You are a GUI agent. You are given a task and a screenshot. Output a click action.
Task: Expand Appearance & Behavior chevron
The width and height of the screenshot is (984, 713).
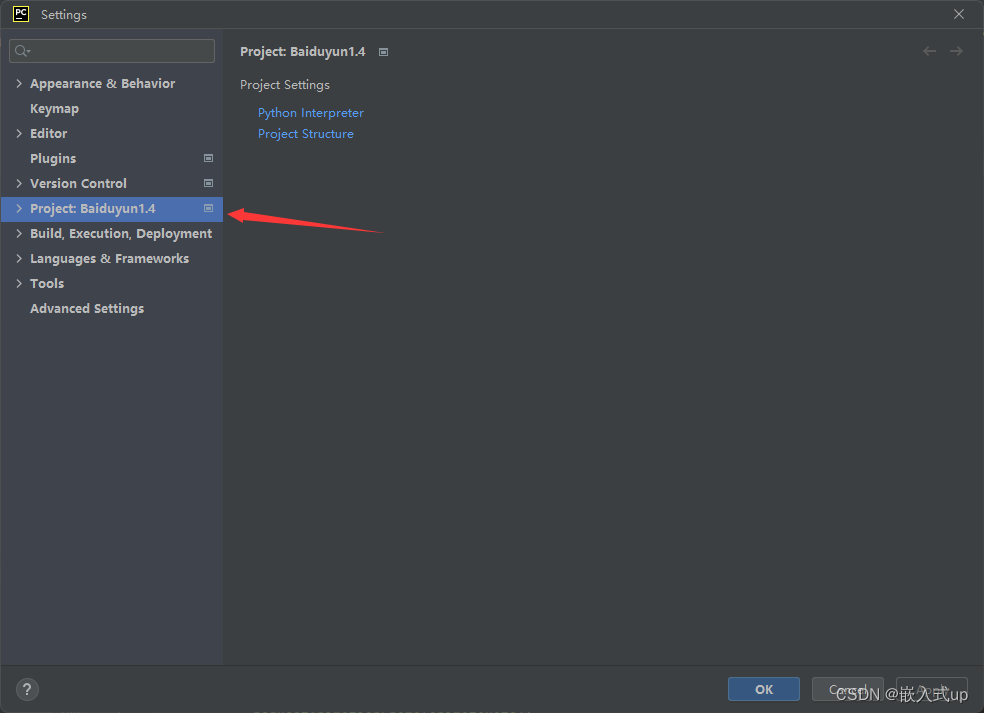point(19,83)
